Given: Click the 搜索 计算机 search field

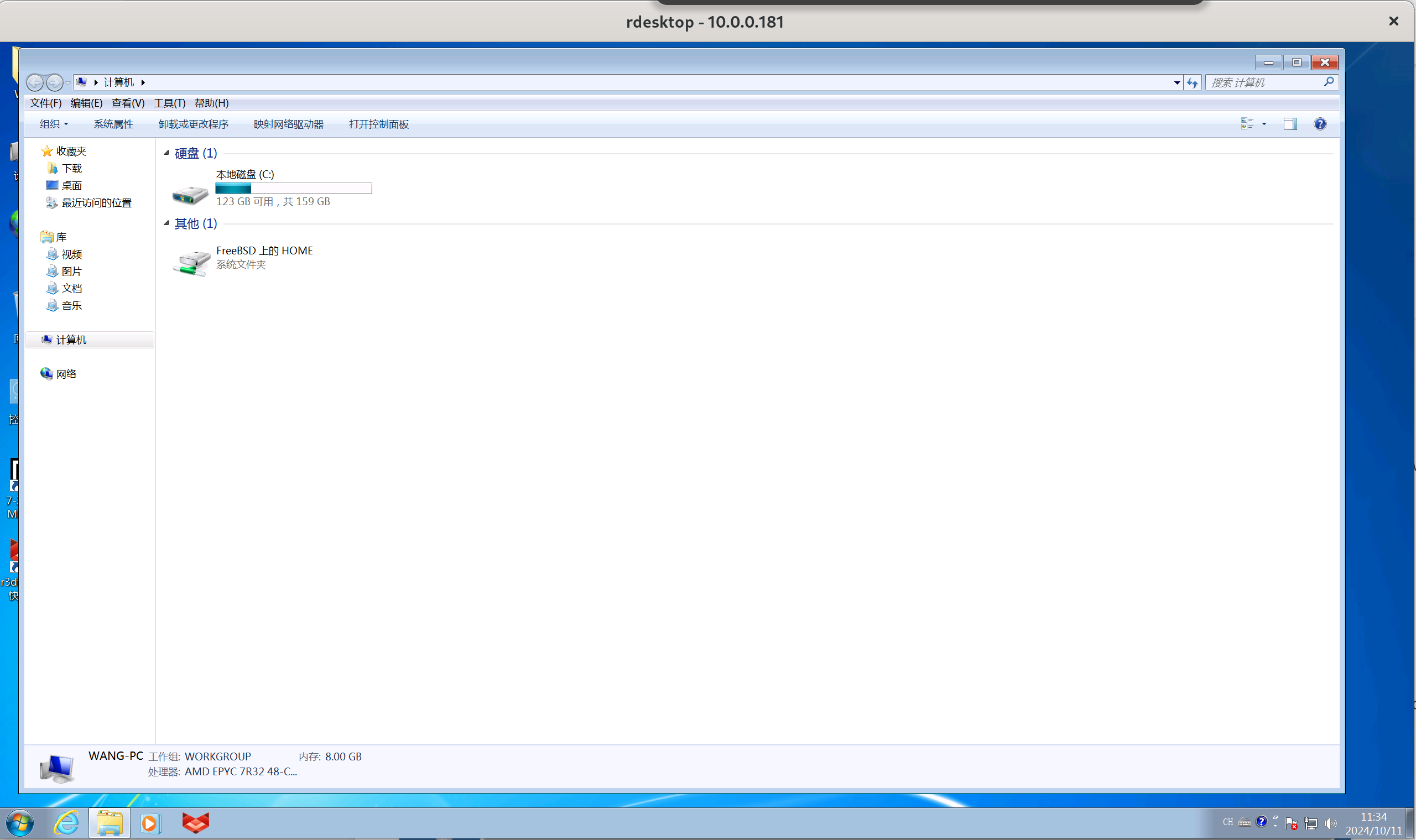Looking at the screenshot, I should (x=1264, y=82).
